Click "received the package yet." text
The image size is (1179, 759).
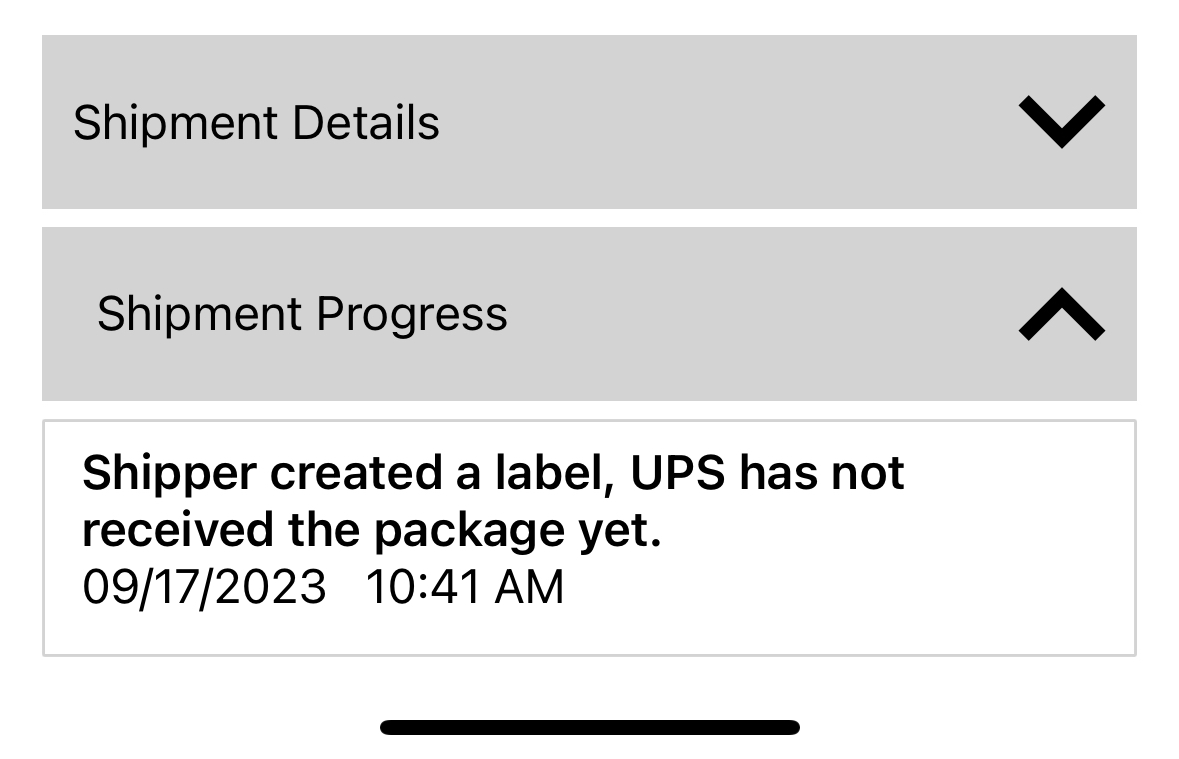(x=371, y=530)
